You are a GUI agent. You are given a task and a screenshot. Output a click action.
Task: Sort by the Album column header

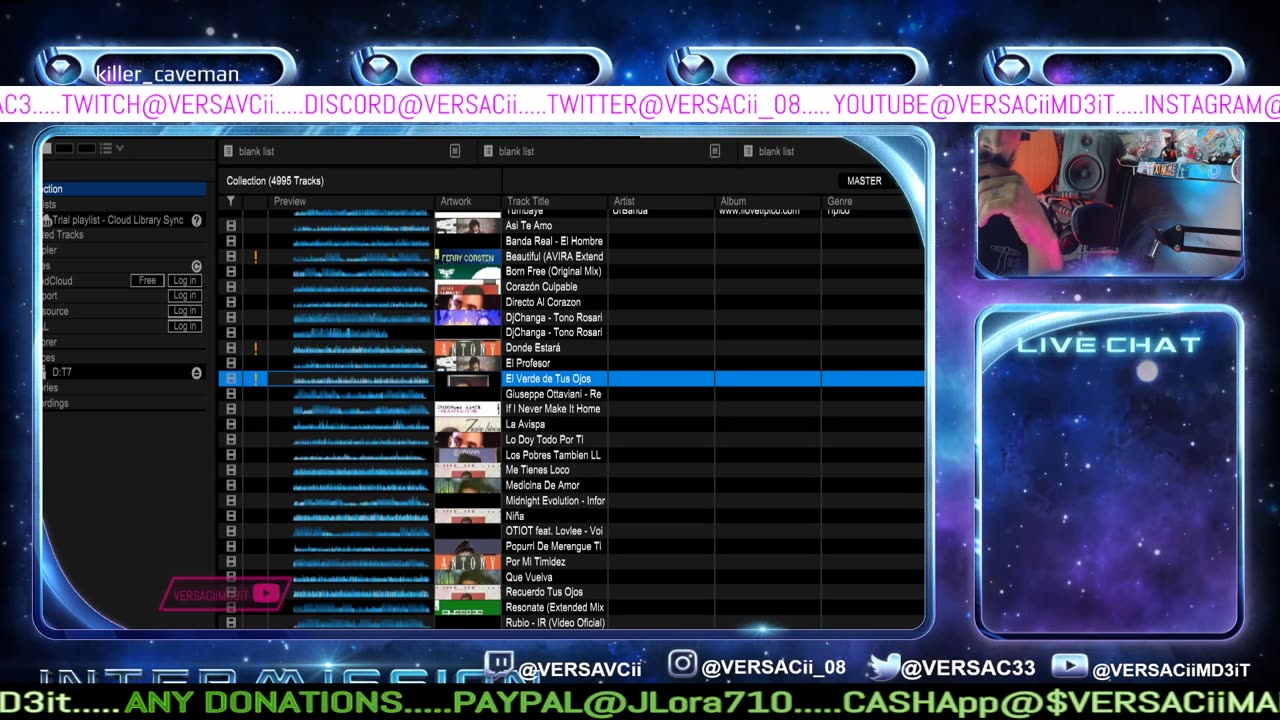click(x=733, y=201)
